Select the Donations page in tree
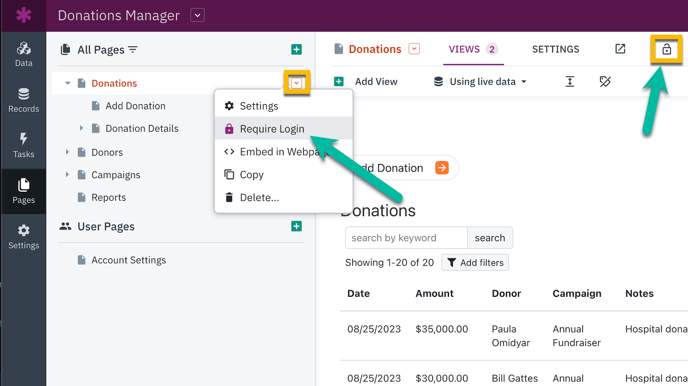Screen dimensions: 688x386 click(x=114, y=83)
